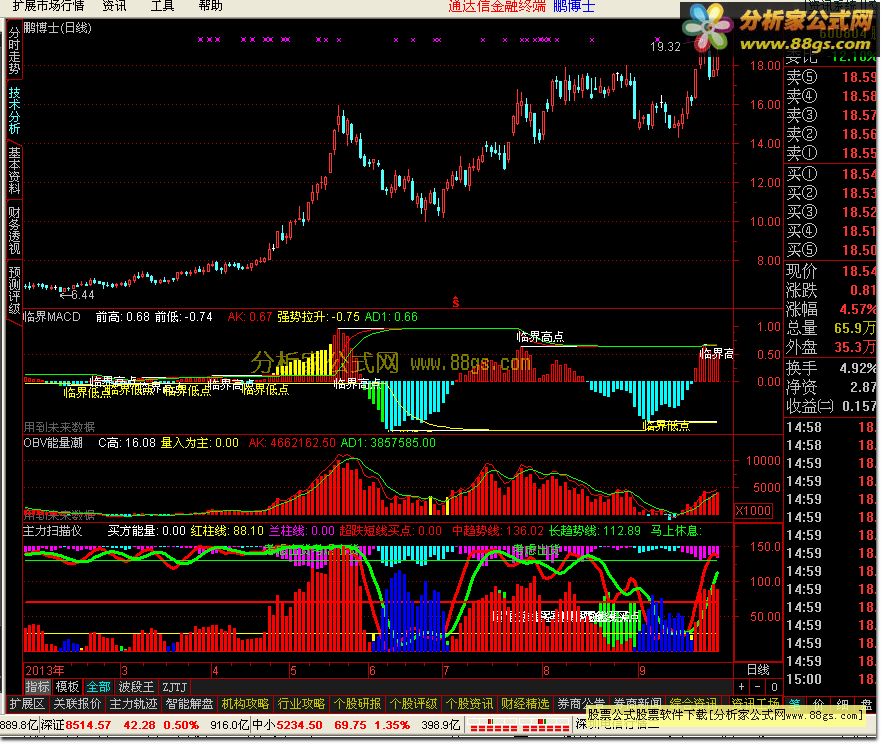Click the 2013年 label on the time axis
Screen dimensions: 882x744
tap(44, 670)
